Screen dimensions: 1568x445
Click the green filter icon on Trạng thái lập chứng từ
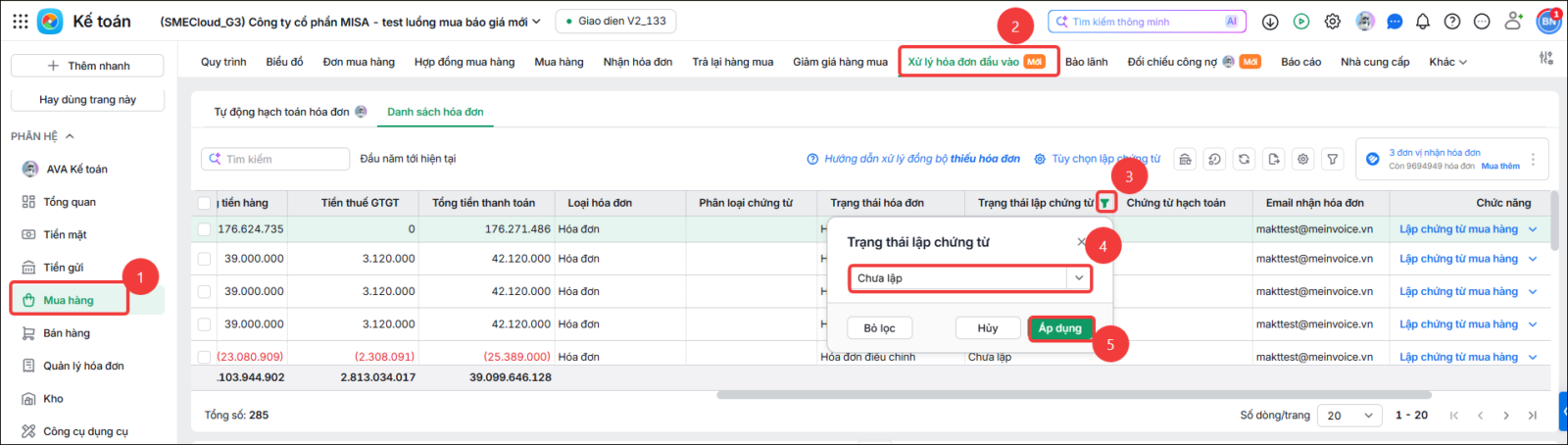pos(1105,203)
